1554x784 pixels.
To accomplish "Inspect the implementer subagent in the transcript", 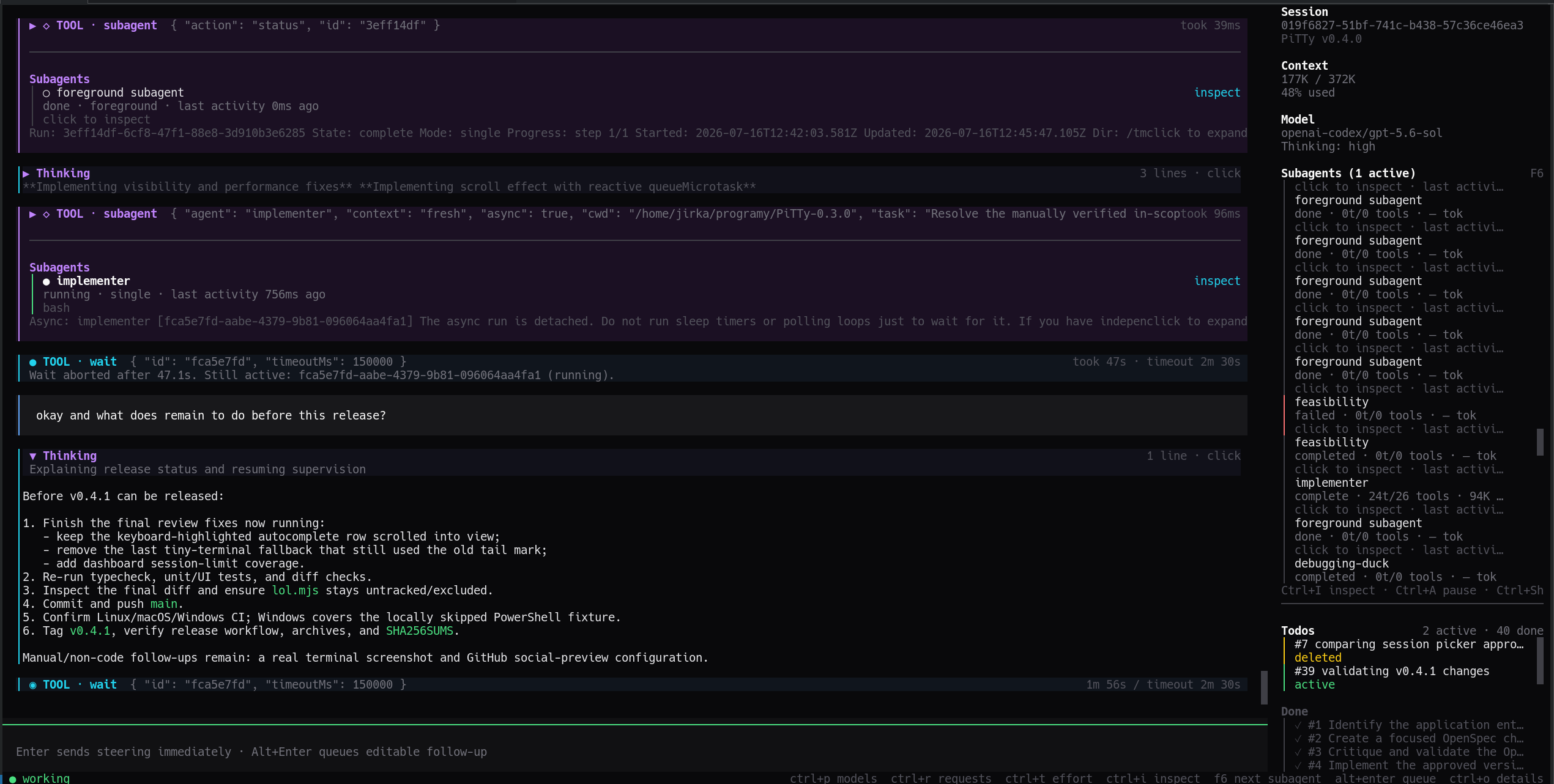I will coord(1217,281).
